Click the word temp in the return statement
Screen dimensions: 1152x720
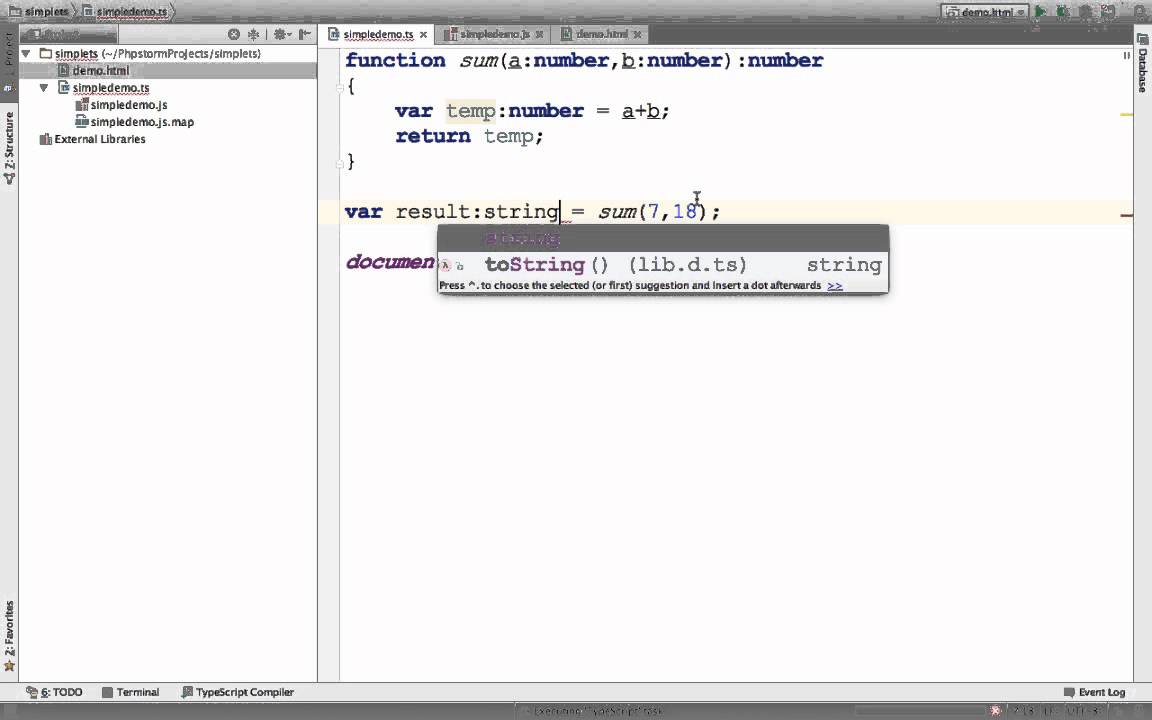coord(508,137)
